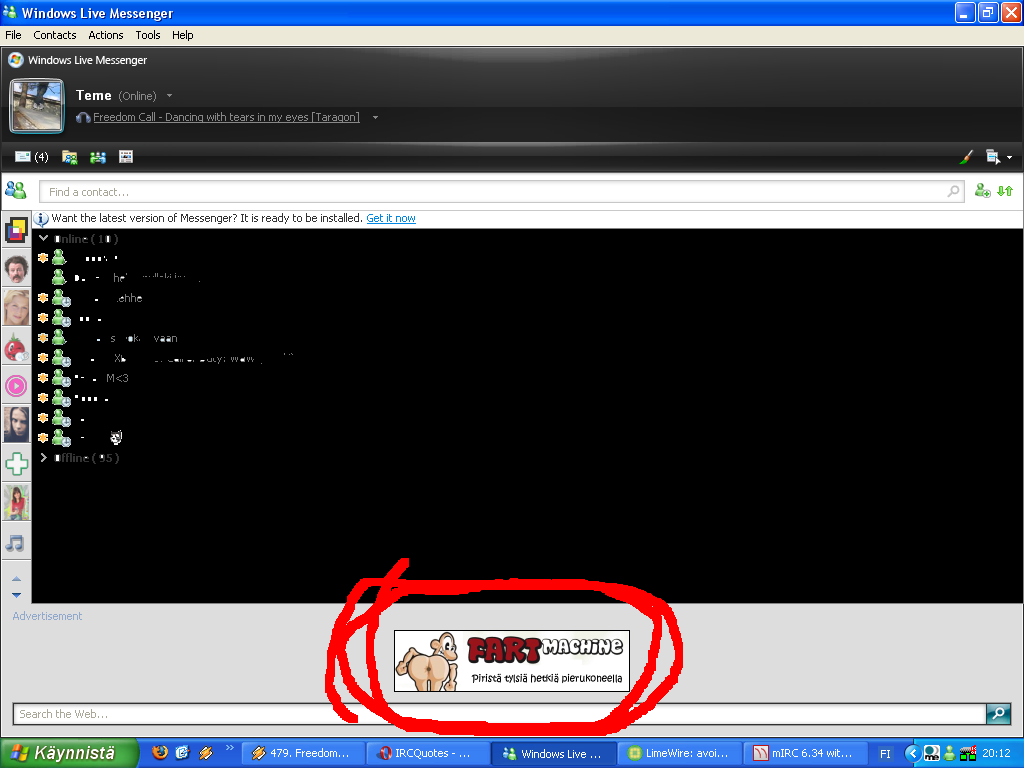Expand the Offline contacts group
The width and height of the screenshot is (1024, 768).
tap(43, 458)
